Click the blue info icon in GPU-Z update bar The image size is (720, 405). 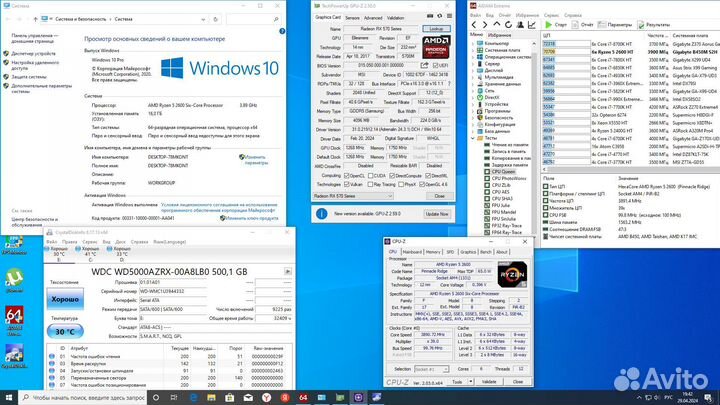tap(322, 214)
